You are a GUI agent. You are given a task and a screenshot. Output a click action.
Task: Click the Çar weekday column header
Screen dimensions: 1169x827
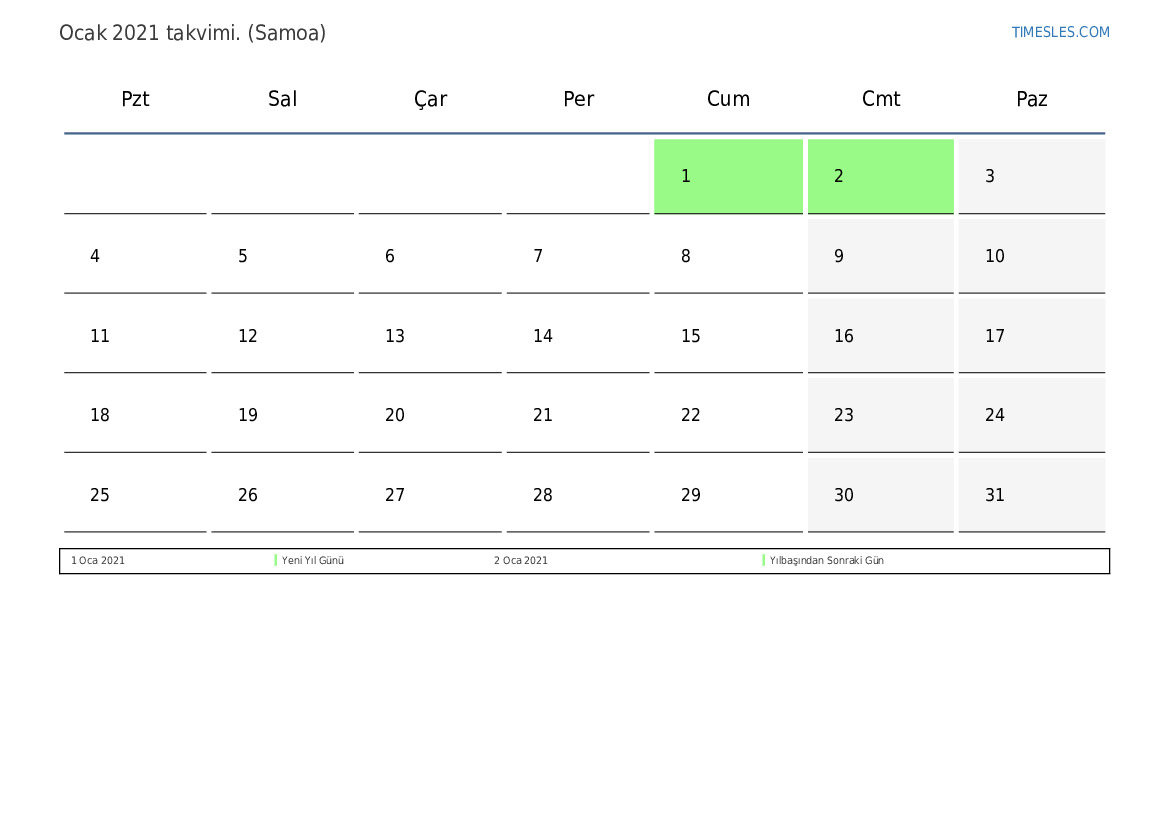pyautogui.click(x=431, y=99)
